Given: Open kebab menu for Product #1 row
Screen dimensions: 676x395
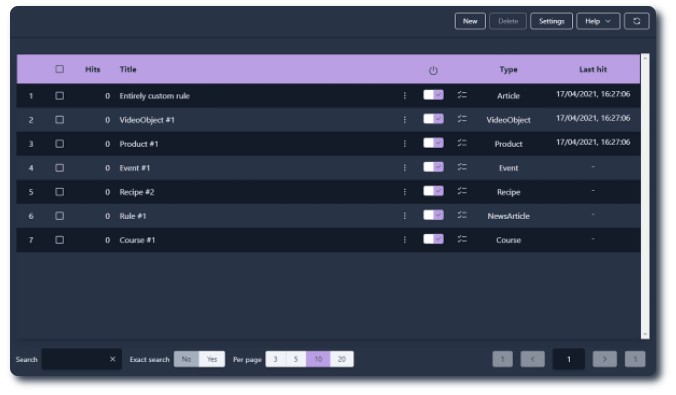Looking at the screenshot, I should (x=404, y=144).
